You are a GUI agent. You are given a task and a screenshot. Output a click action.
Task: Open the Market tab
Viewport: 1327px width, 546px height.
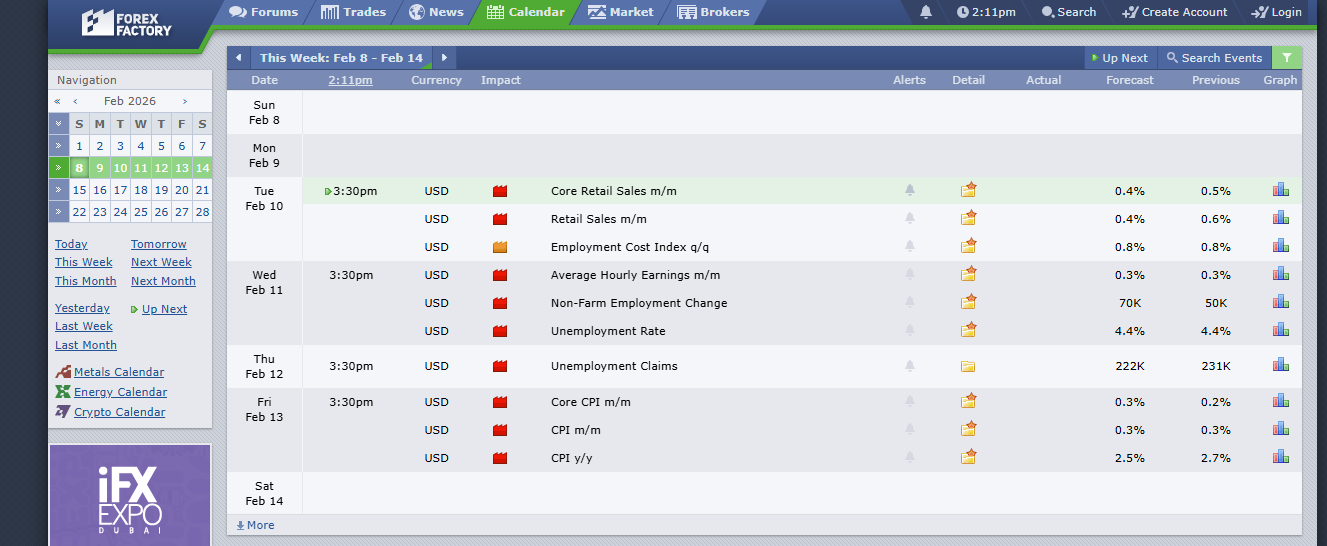pyautogui.click(x=621, y=12)
